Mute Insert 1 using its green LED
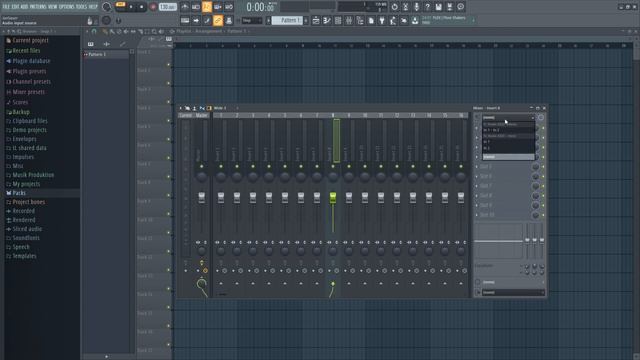Image resolution: width=640 pixels, height=360 pixels. (x=221, y=167)
